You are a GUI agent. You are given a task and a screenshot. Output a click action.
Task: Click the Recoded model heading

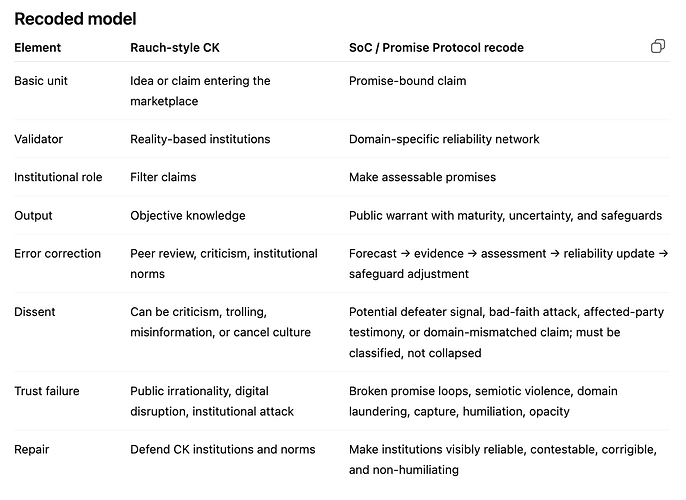(x=75, y=19)
